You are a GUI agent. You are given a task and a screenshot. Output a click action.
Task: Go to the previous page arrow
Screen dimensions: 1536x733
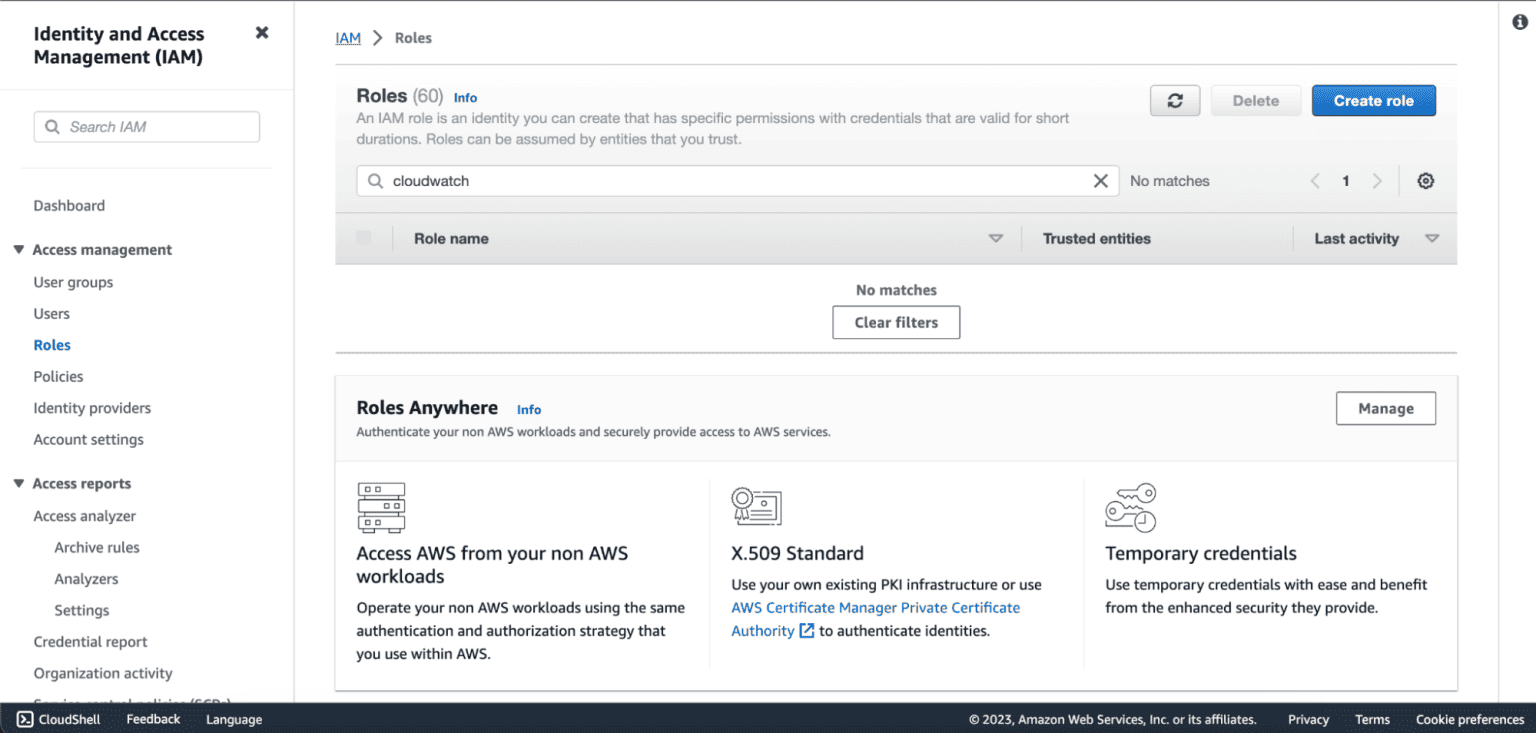point(1315,181)
